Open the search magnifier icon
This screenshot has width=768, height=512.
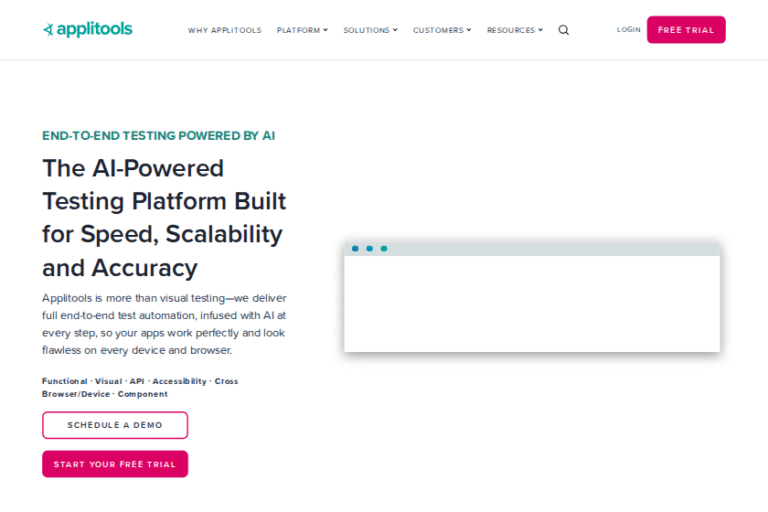[x=563, y=30]
